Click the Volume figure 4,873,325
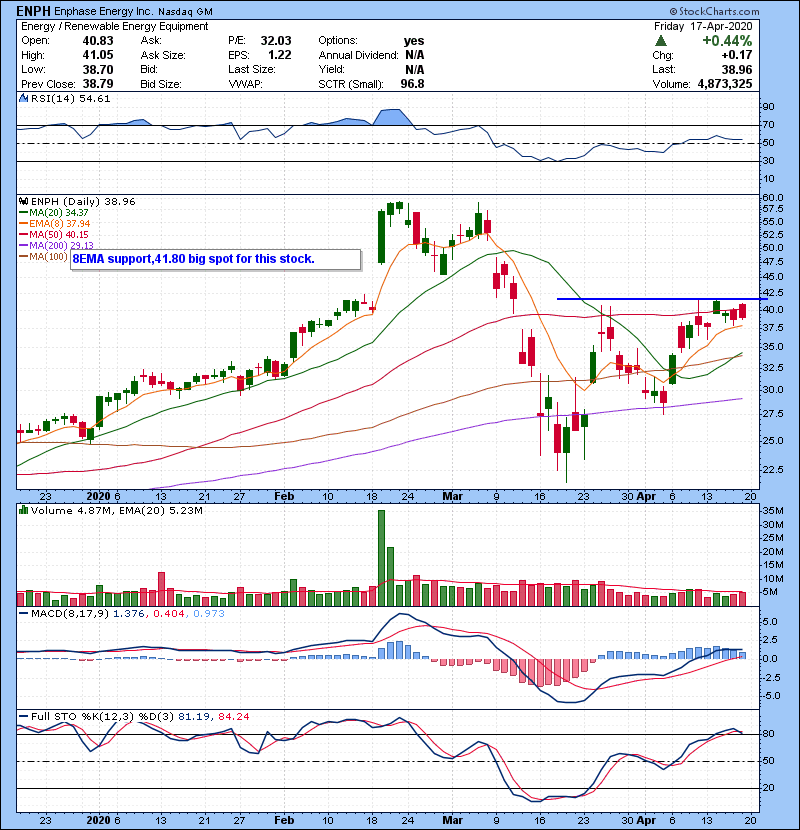This screenshot has width=800, height=830. pos(725,84)
